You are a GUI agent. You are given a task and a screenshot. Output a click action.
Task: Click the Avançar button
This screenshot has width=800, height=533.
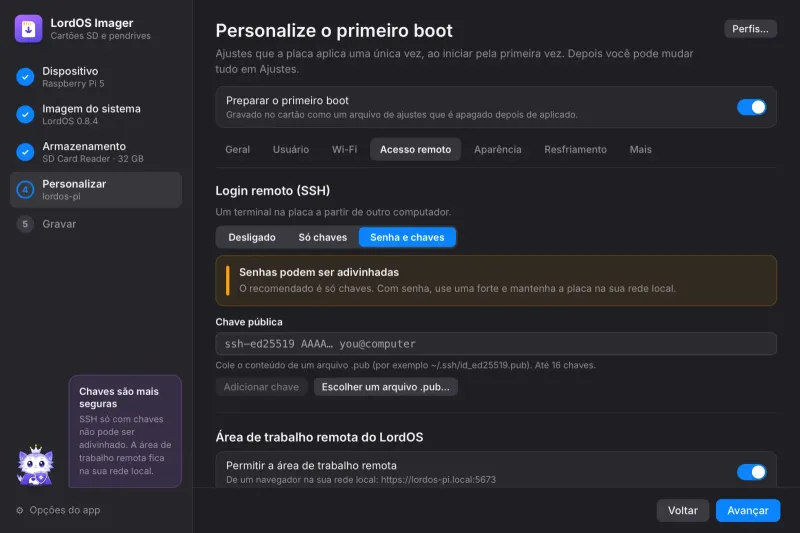(748, 511)
